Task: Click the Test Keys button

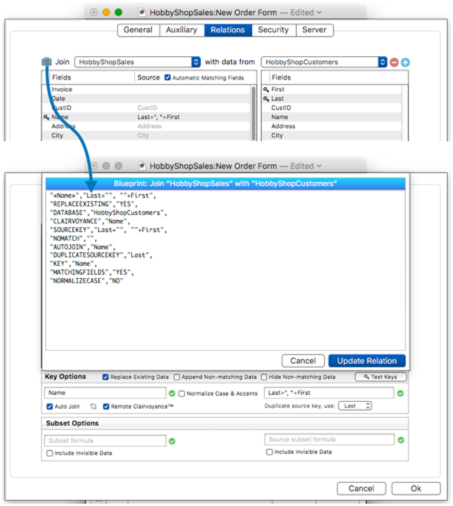Action: coord(381,377)
